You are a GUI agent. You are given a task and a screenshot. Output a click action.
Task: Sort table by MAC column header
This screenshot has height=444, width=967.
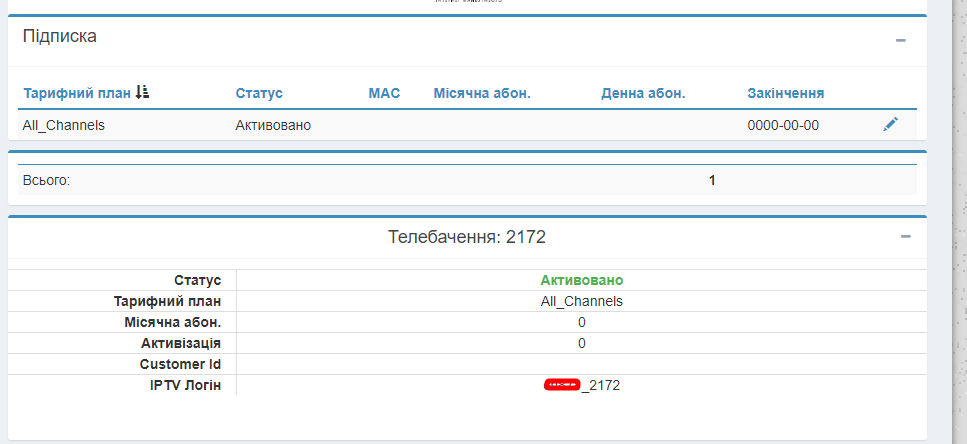click(384, 93)
